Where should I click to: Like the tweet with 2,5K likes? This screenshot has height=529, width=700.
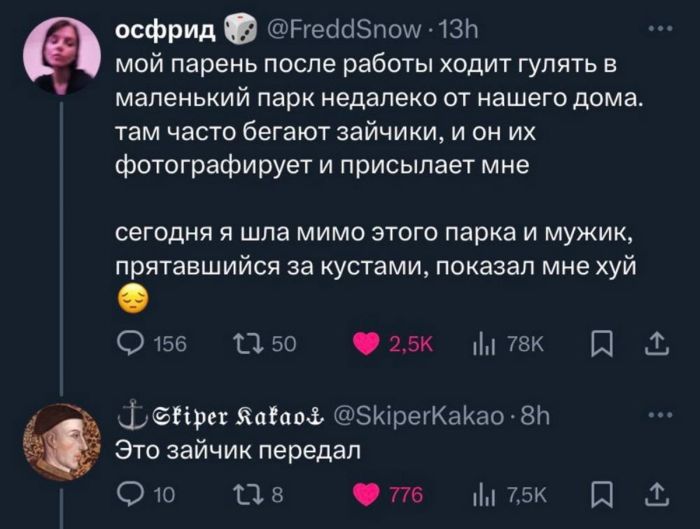(x=367, y=345)
